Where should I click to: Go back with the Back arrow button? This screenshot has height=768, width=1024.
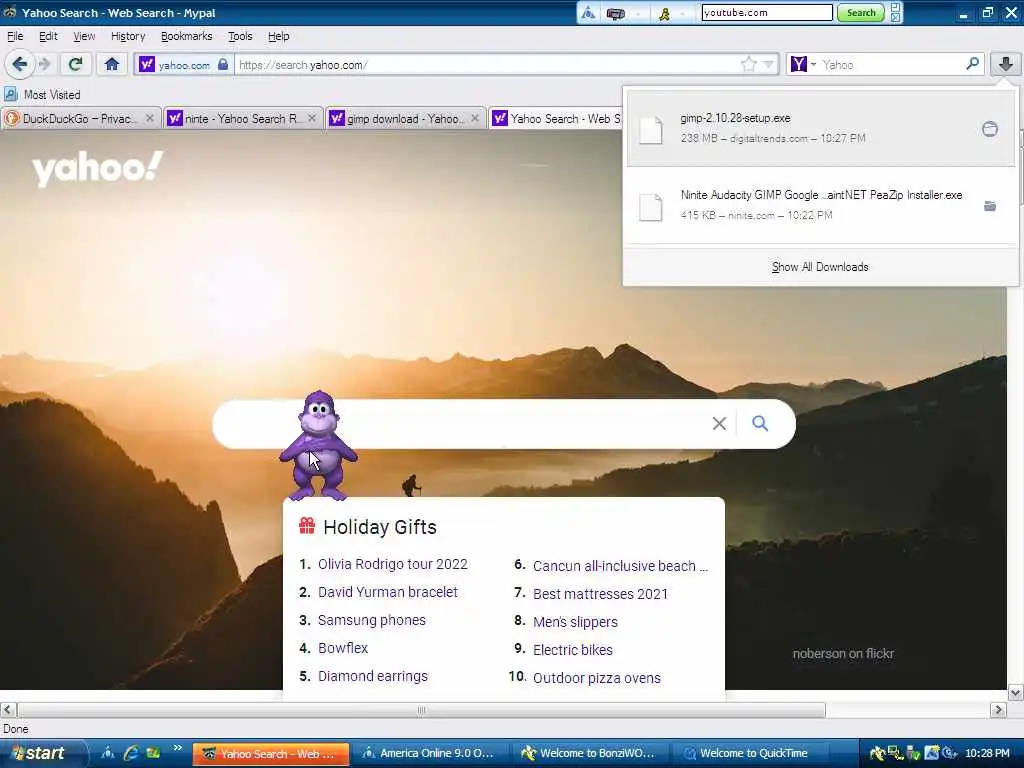click(20, 64)
